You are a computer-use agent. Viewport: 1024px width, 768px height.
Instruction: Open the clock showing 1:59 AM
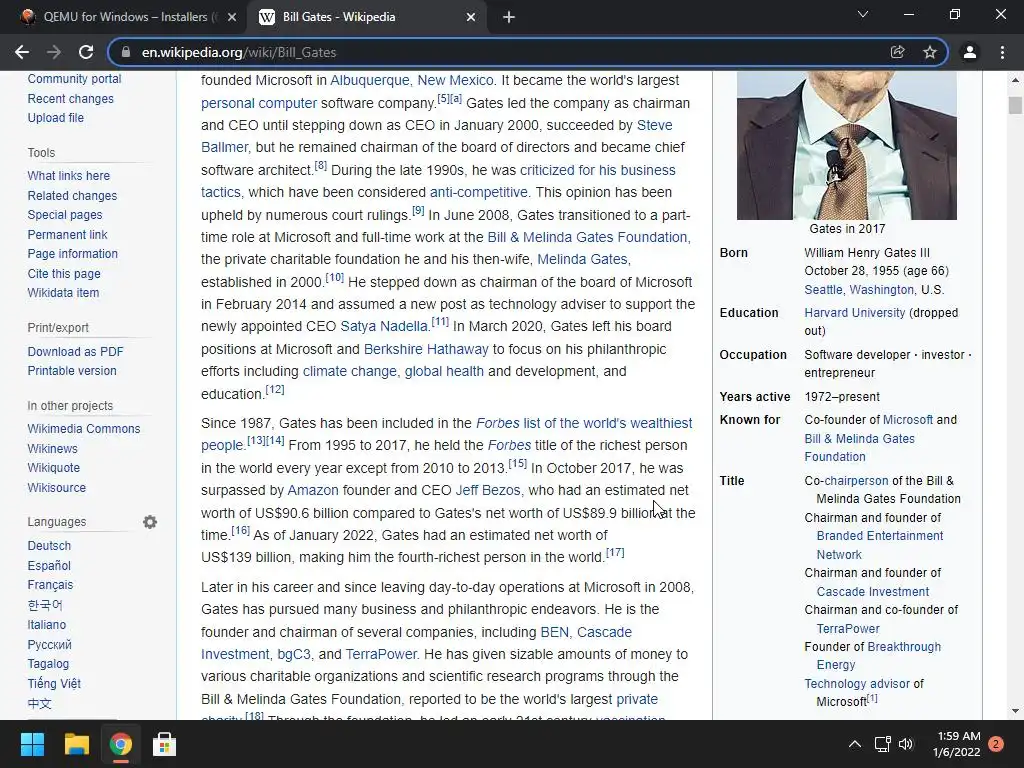(956, 744)
